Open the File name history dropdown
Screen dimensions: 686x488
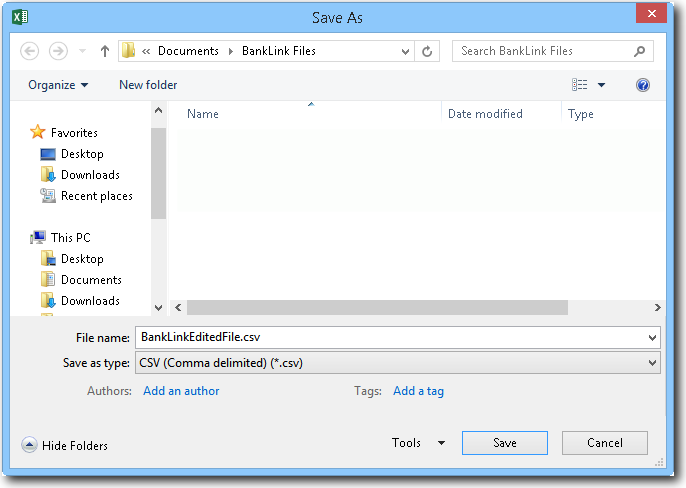tap(653, 338)
